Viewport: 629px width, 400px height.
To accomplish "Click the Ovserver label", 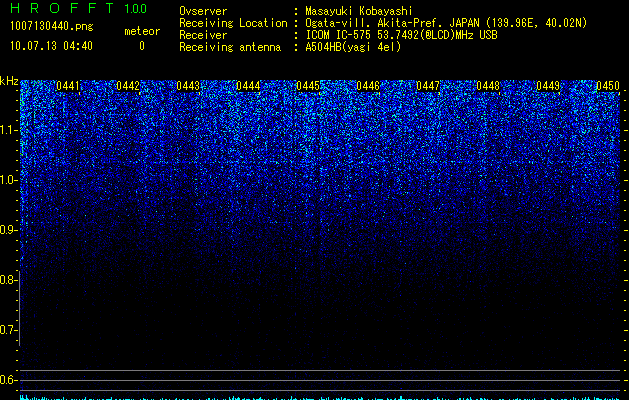I will click(x=203, y=11).
